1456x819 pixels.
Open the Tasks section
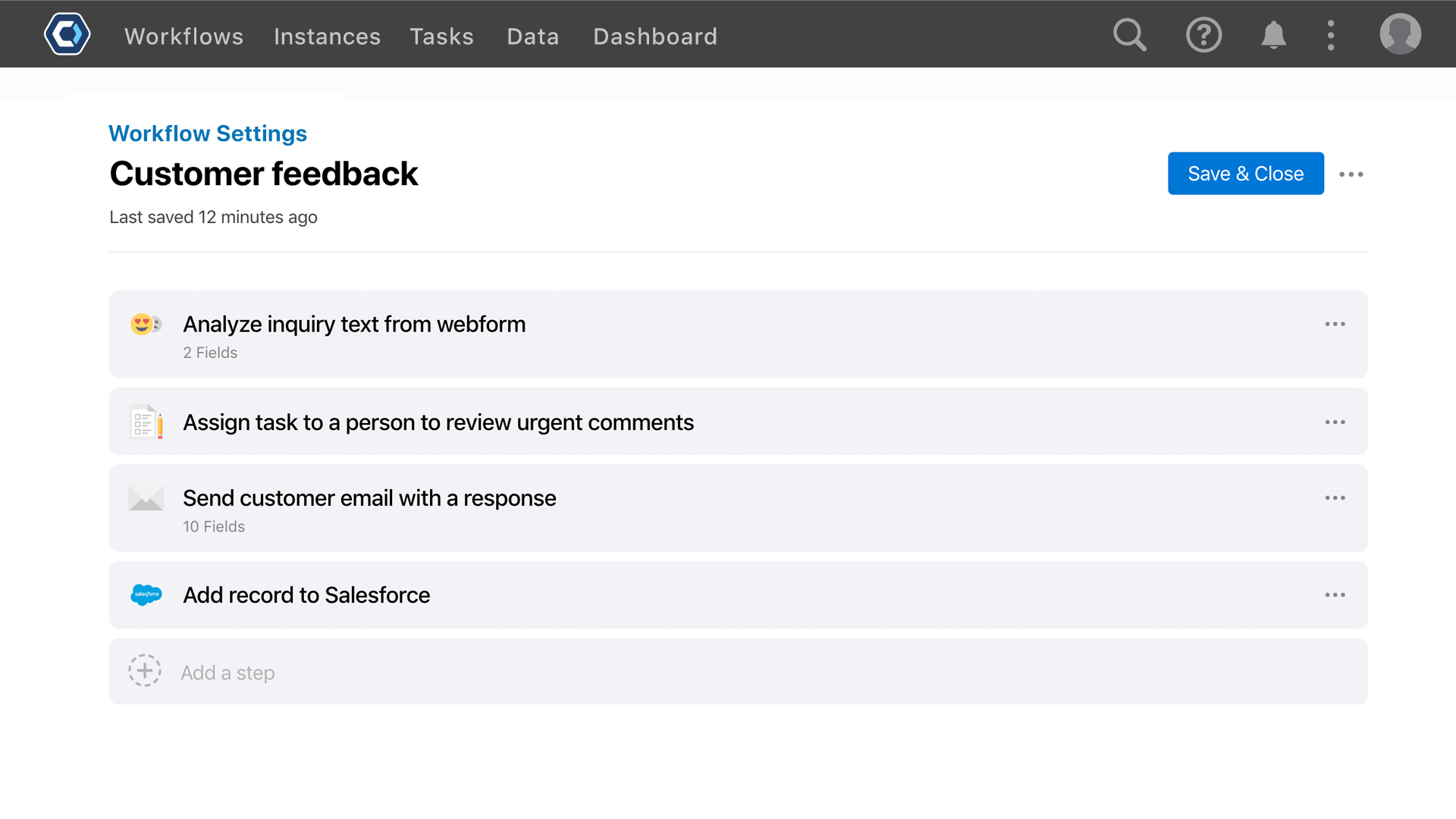click(x=441, y=36)
